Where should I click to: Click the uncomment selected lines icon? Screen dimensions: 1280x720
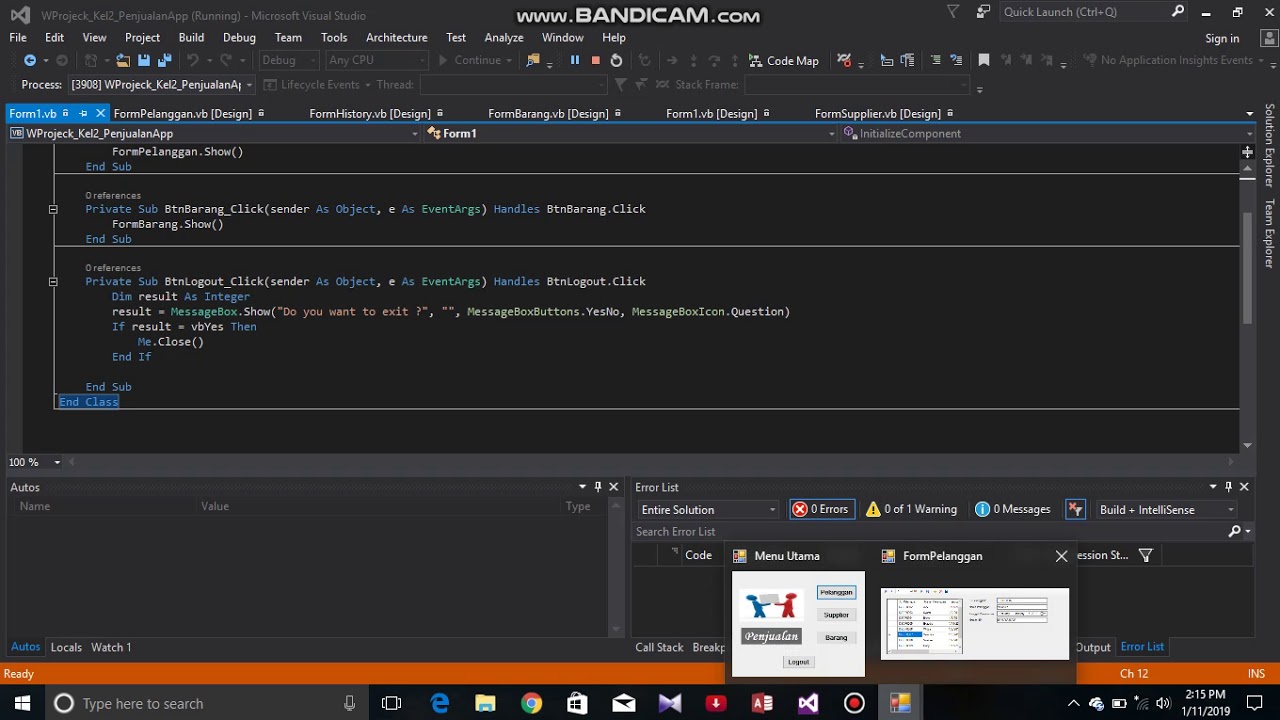(956, 60)
